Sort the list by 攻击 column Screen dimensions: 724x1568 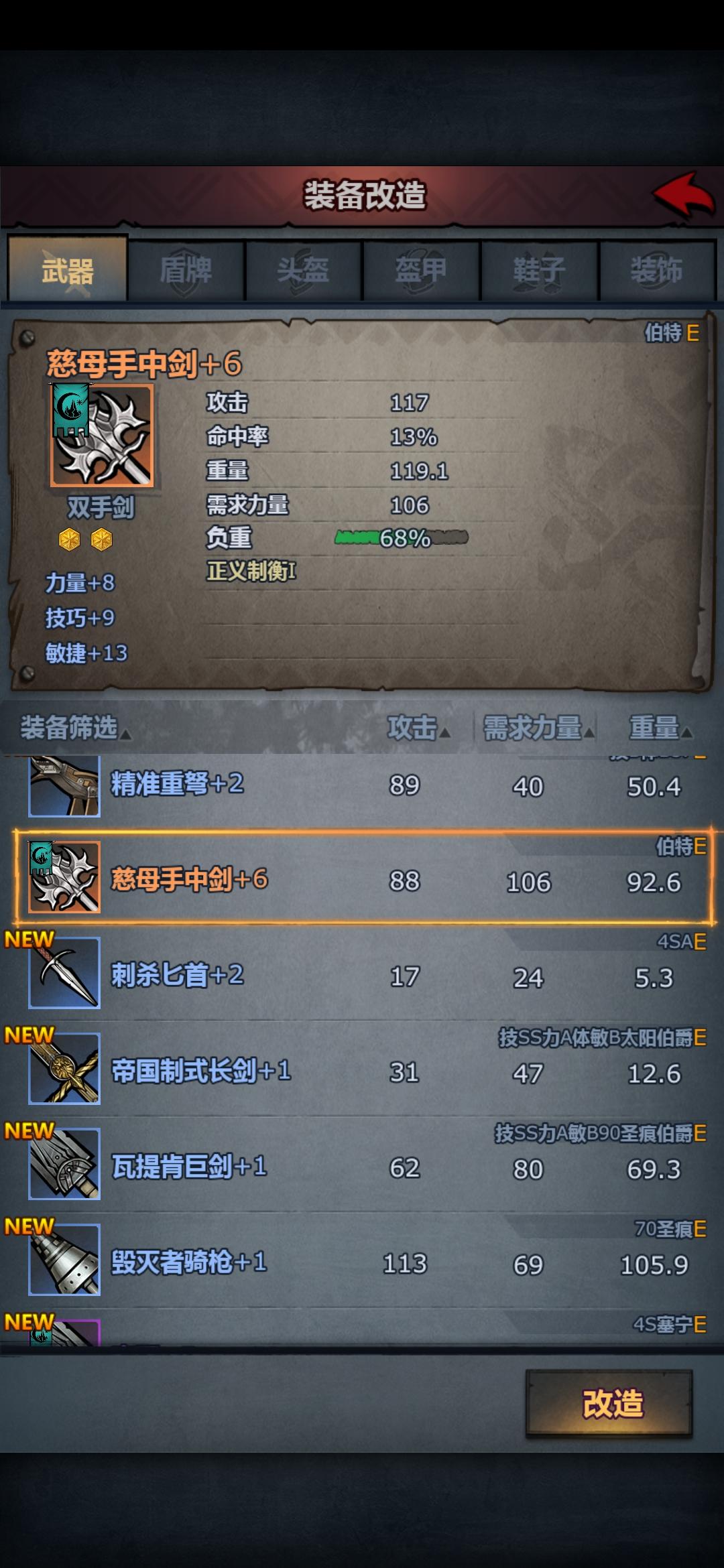pos(418,728)
